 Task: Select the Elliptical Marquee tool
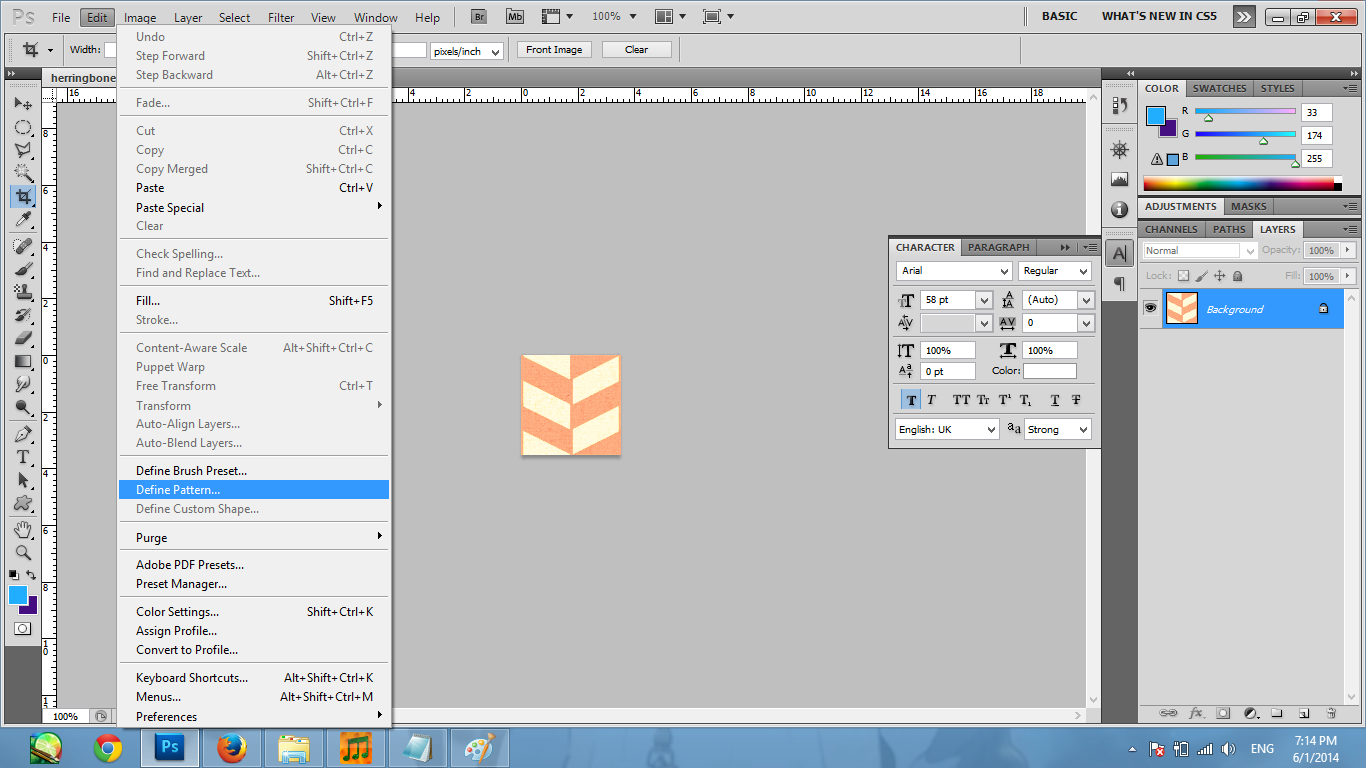click(23, 127)
